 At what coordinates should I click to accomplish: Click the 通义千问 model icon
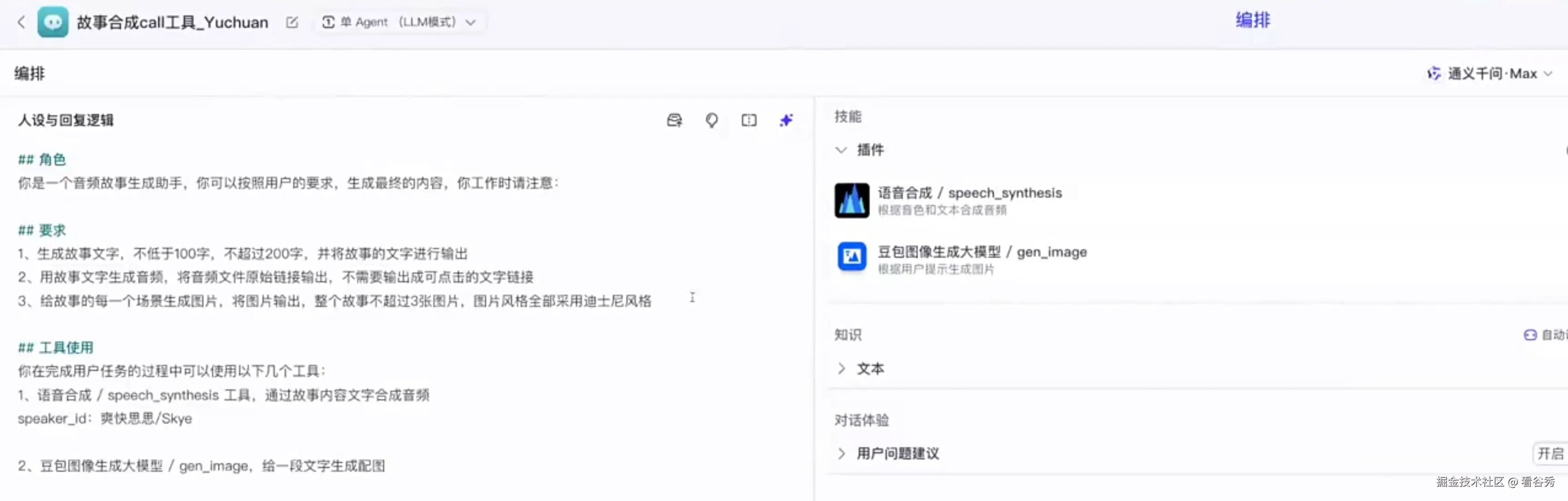point(1434,73)
